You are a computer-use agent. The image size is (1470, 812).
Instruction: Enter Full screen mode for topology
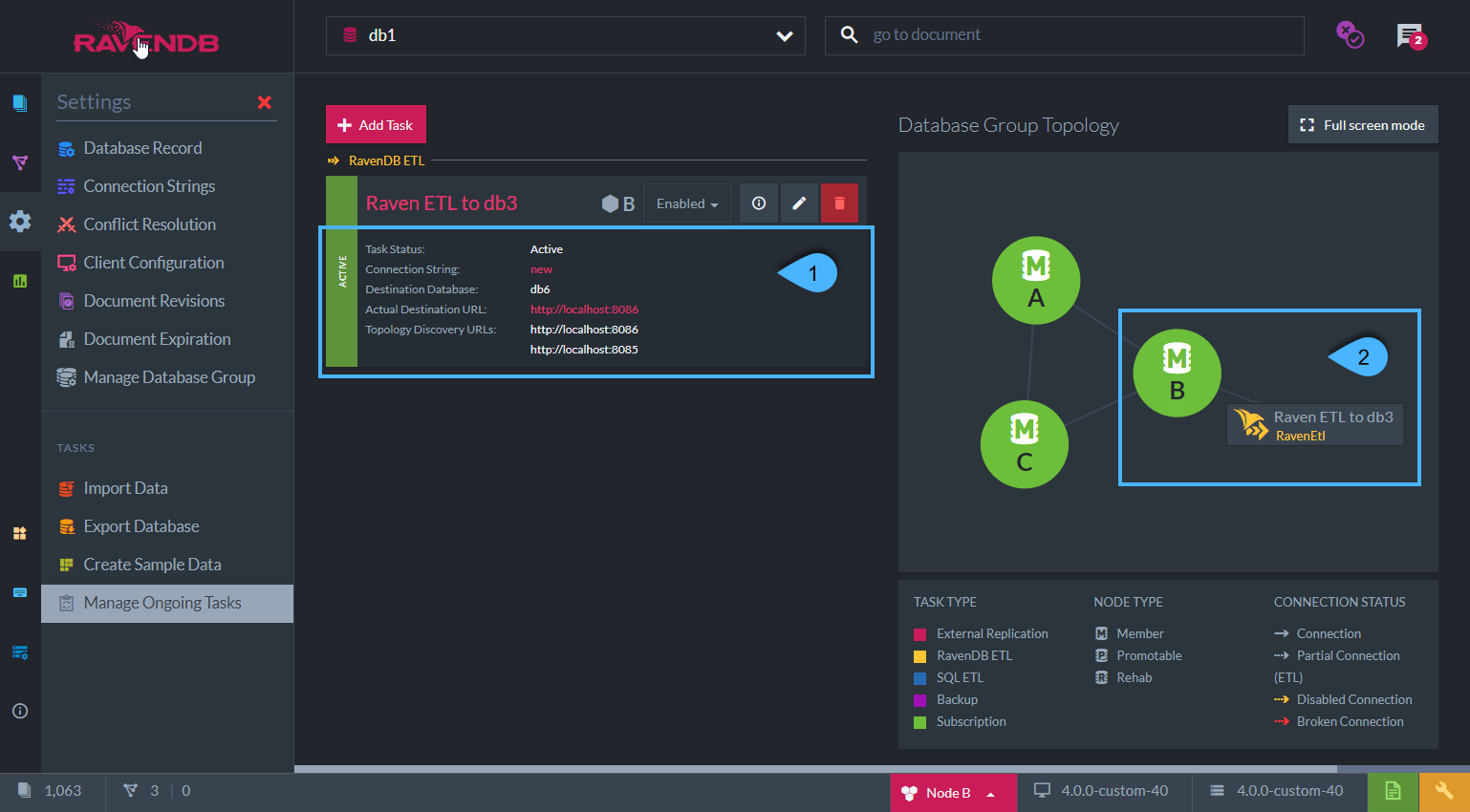click(1363, 125)
